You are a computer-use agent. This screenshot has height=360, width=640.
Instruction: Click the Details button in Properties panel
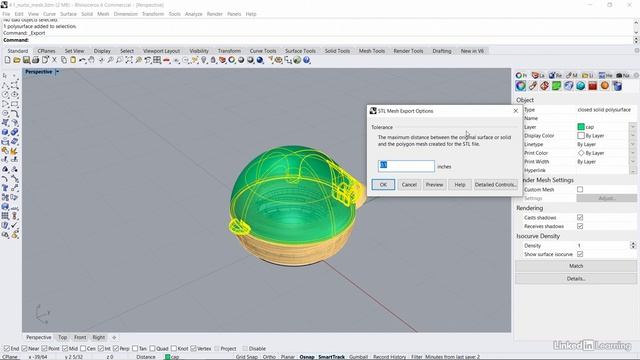tap(576, 278)
